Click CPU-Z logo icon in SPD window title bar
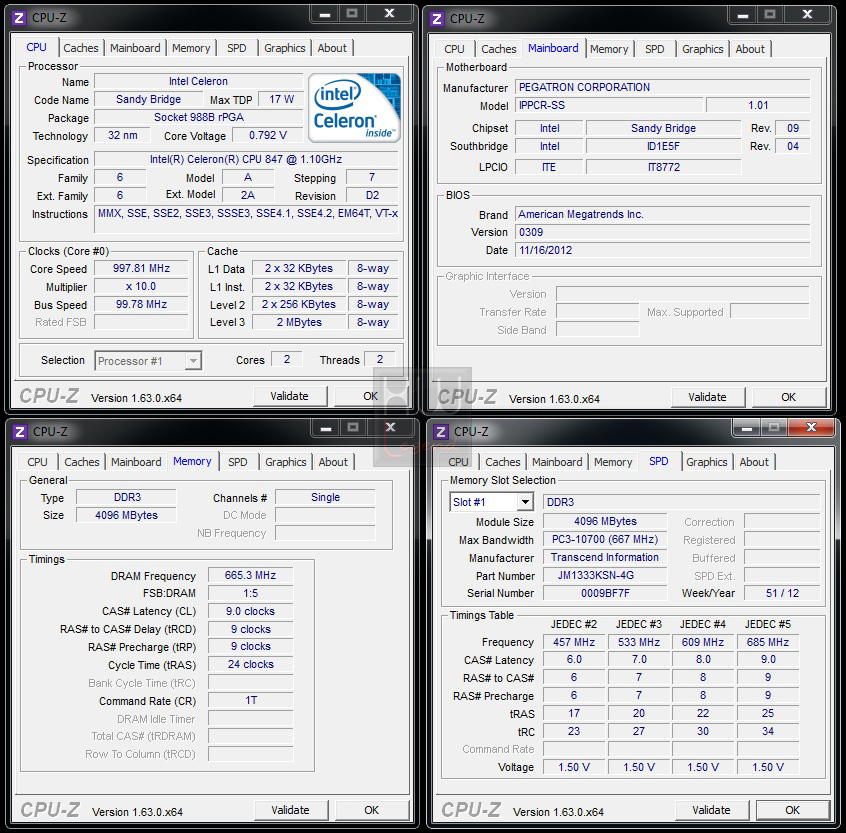The image size is (846, 833). [x=441, y=432]
